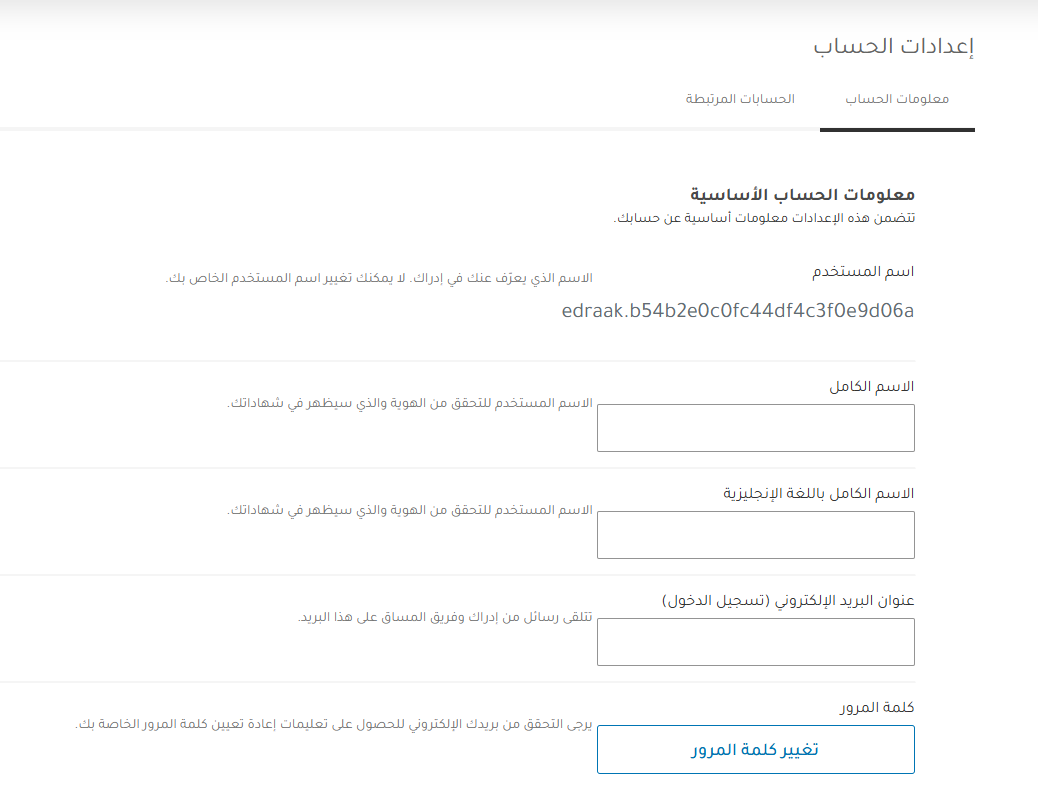Click help text beside the English name field
This screenshot has height=787, width=1038.
pos(410,510)
